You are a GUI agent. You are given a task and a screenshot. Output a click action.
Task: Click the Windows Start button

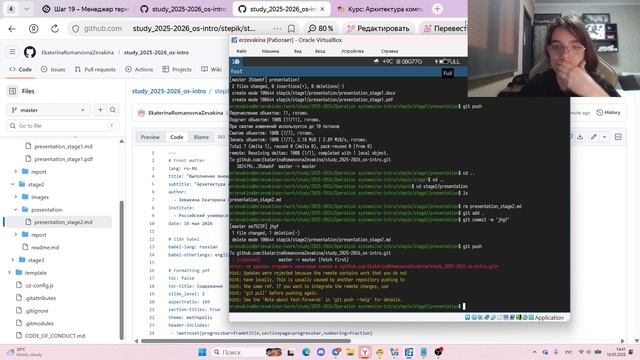pos(202,352)
